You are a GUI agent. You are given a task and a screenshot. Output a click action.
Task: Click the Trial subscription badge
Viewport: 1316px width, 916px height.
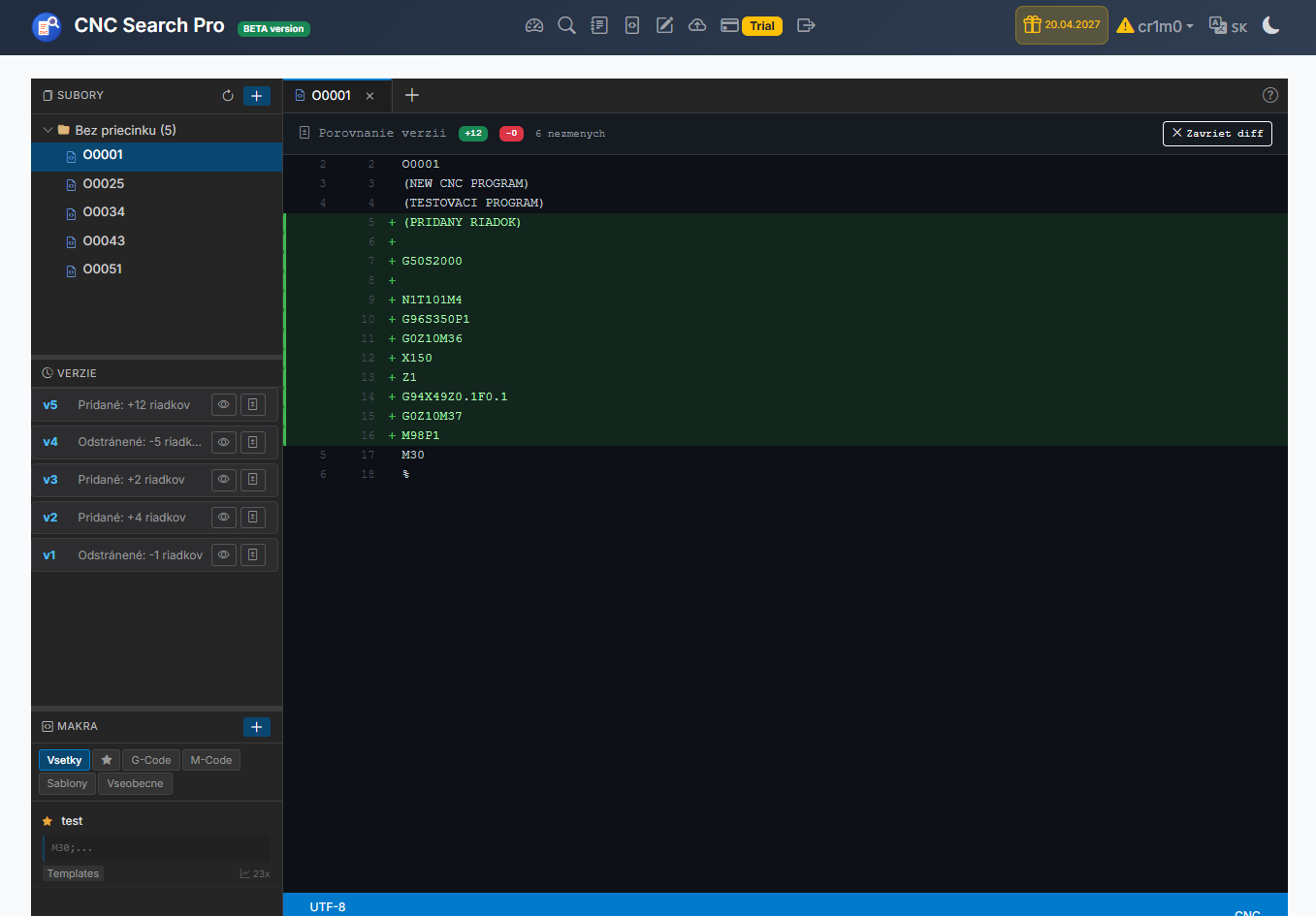761,26
